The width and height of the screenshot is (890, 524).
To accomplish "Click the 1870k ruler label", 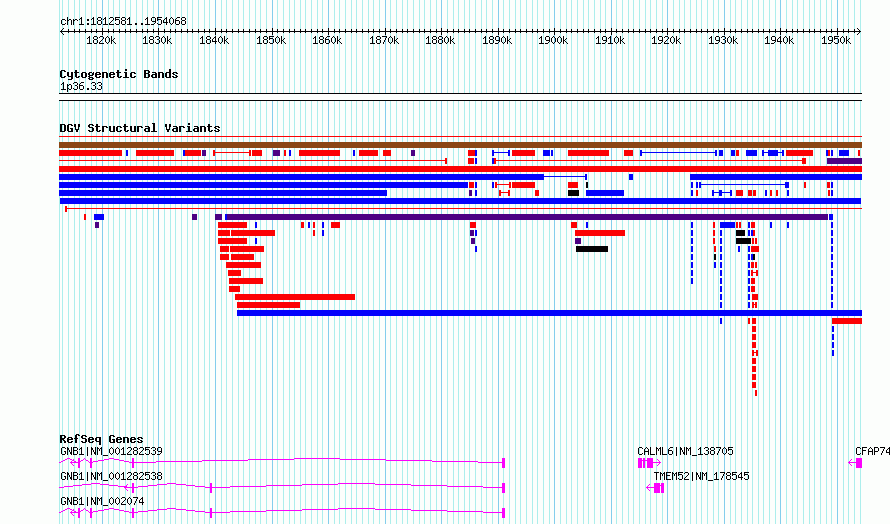I will [384, 41].
